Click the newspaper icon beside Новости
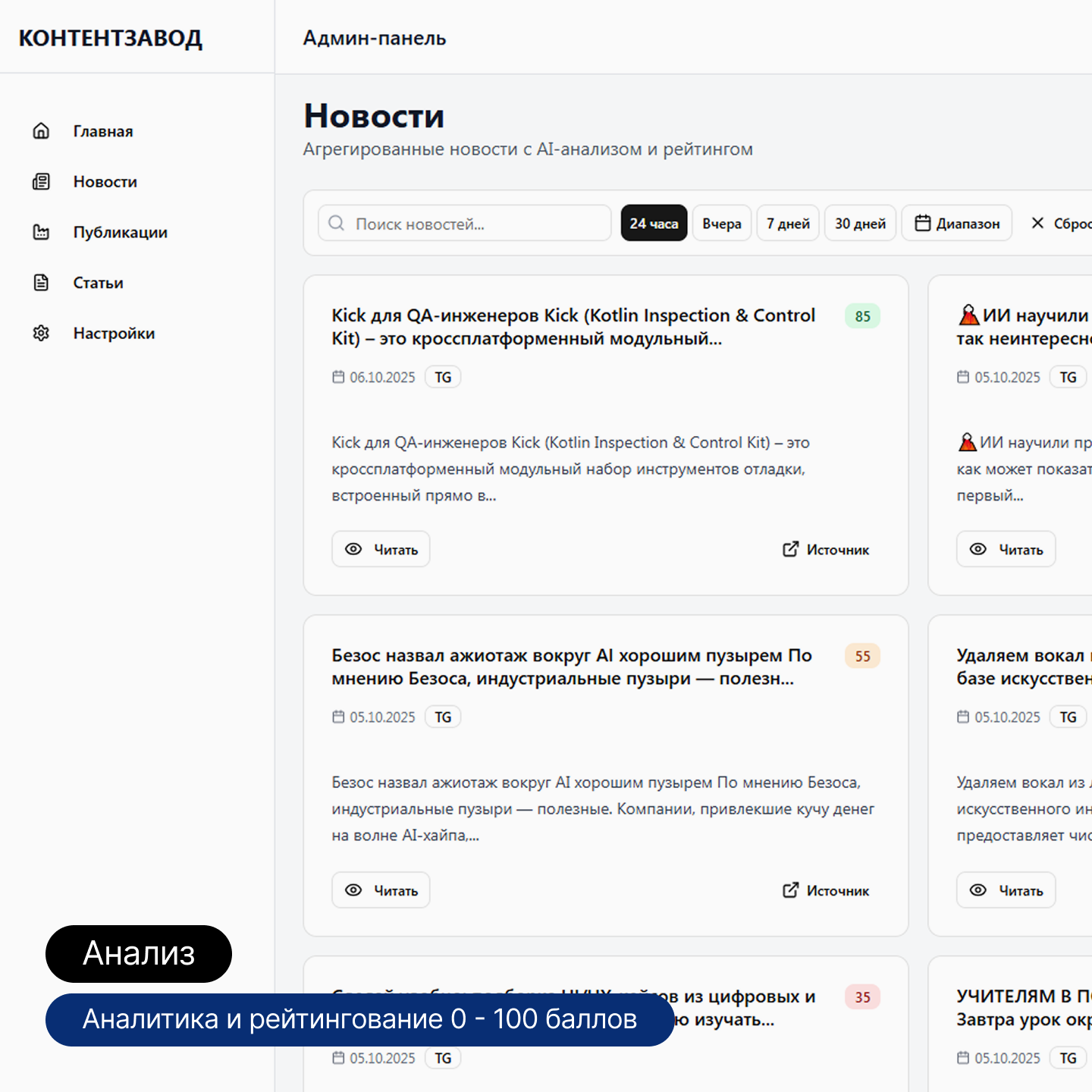The width and height of the screenshot is (1092, 1092). (x=41, y=182)
